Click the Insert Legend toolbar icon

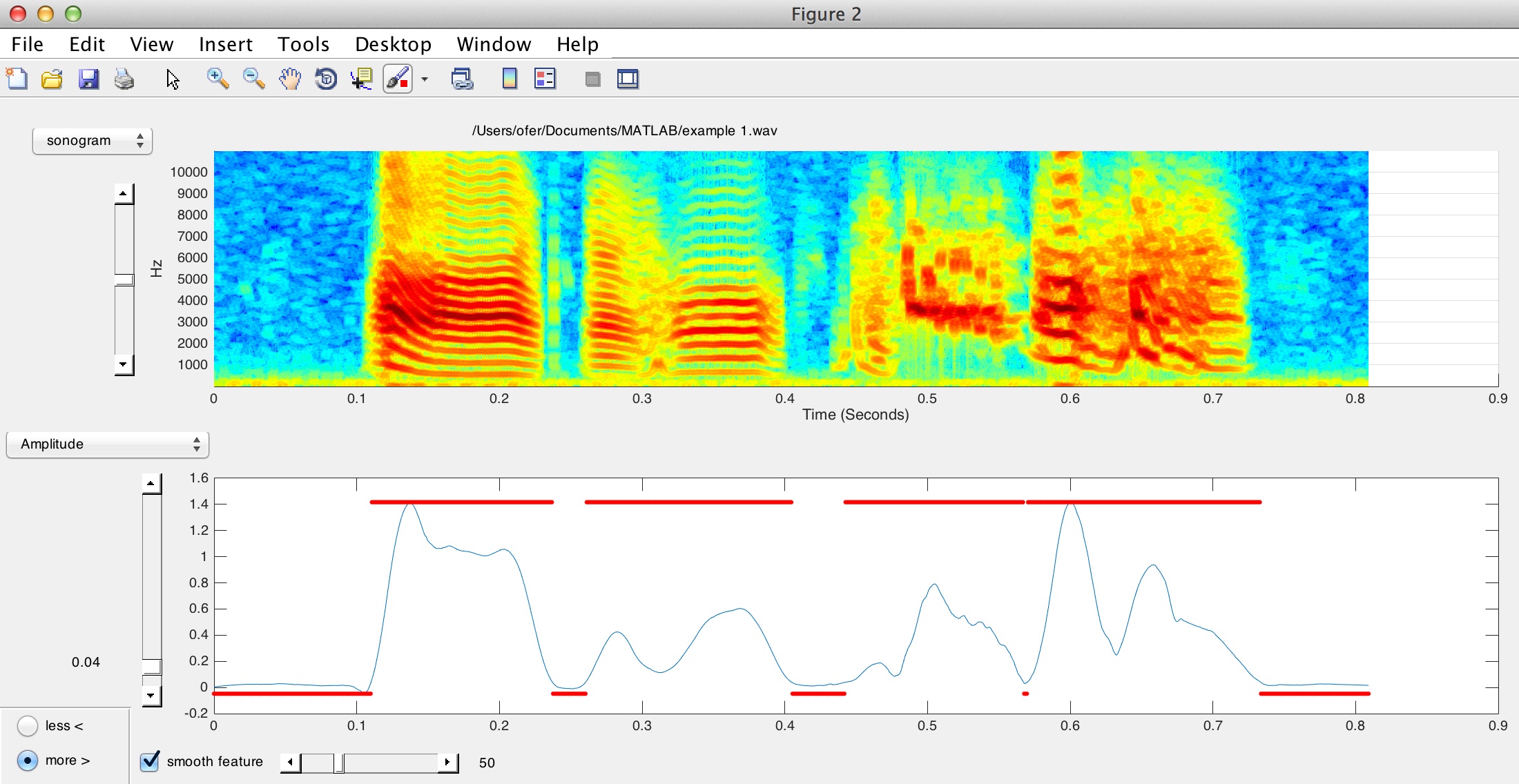click(545, 79)
